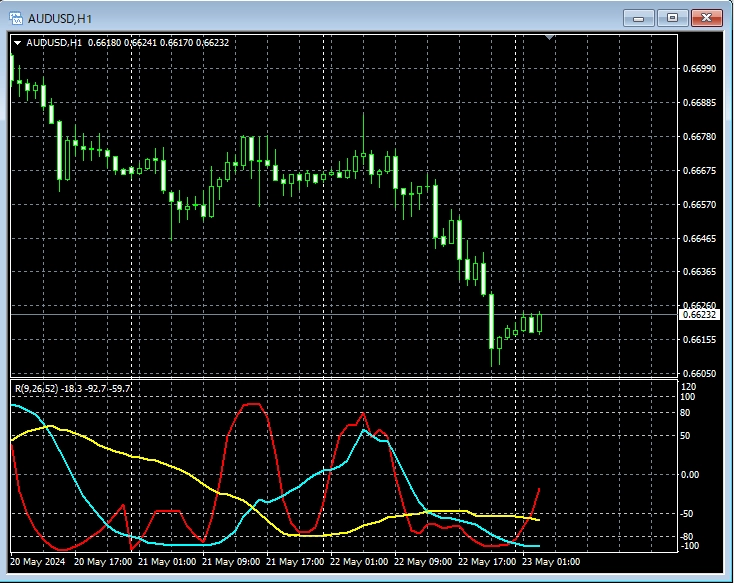Maximize the AUDUSD,H1 chart window
This screenshot has width=735, height=583.
(x=672, y=18)
